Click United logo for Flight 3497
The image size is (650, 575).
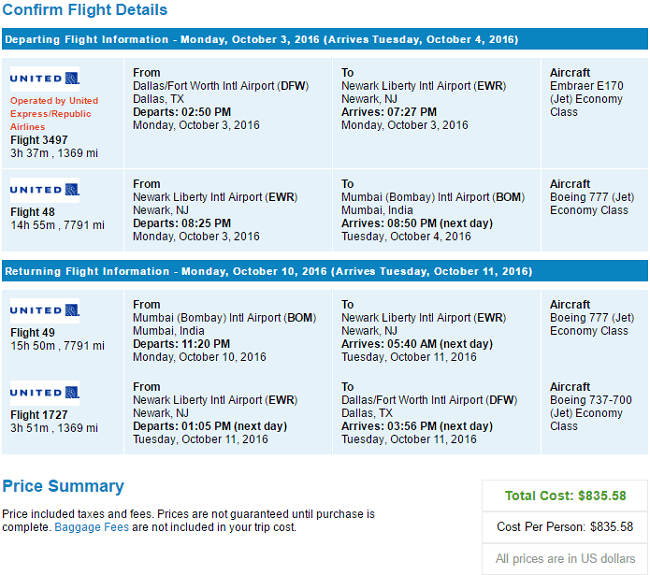pyautogui.click(x=45, y=78)
